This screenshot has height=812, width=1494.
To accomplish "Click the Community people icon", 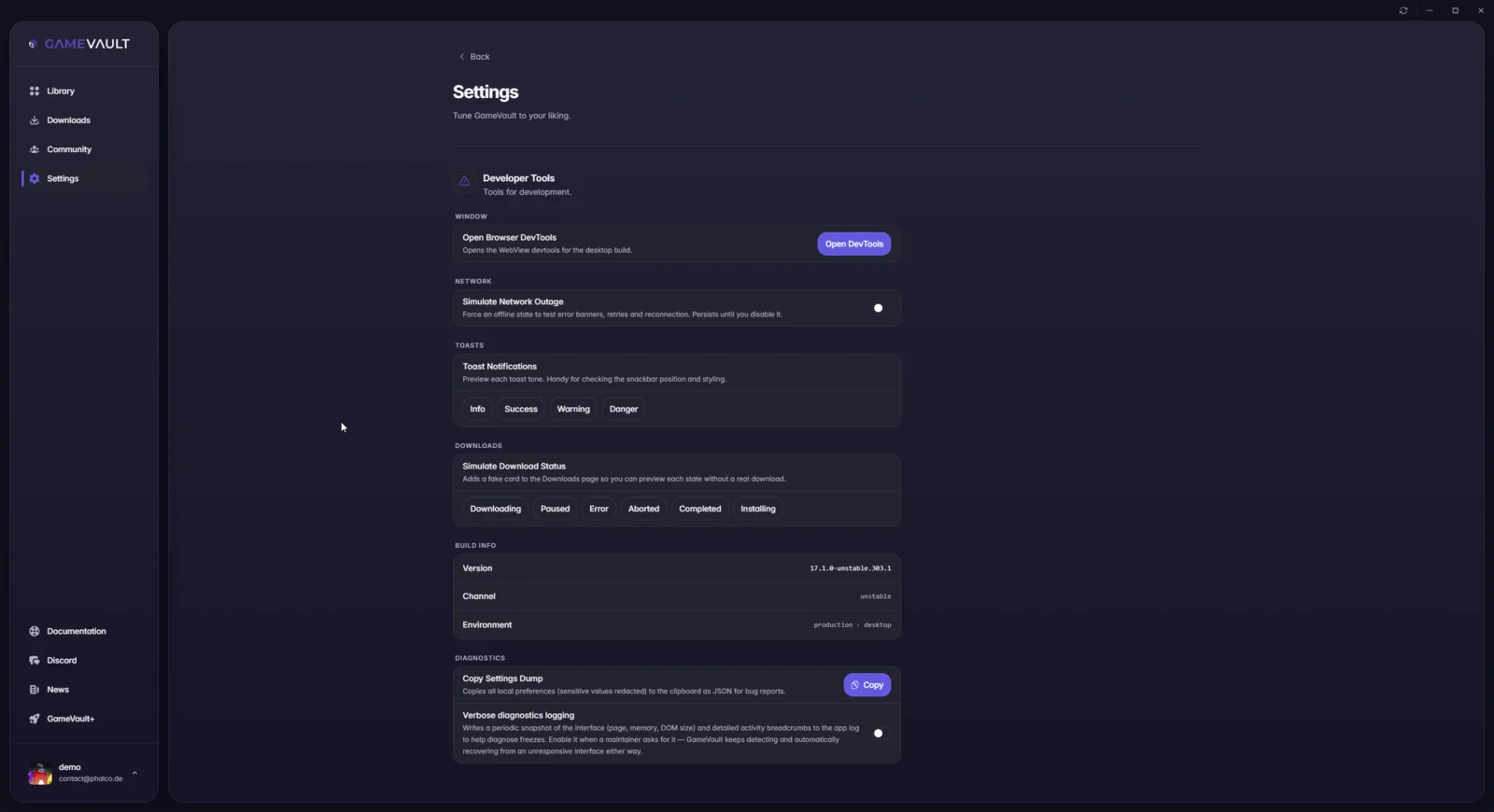I will (35, 149).
